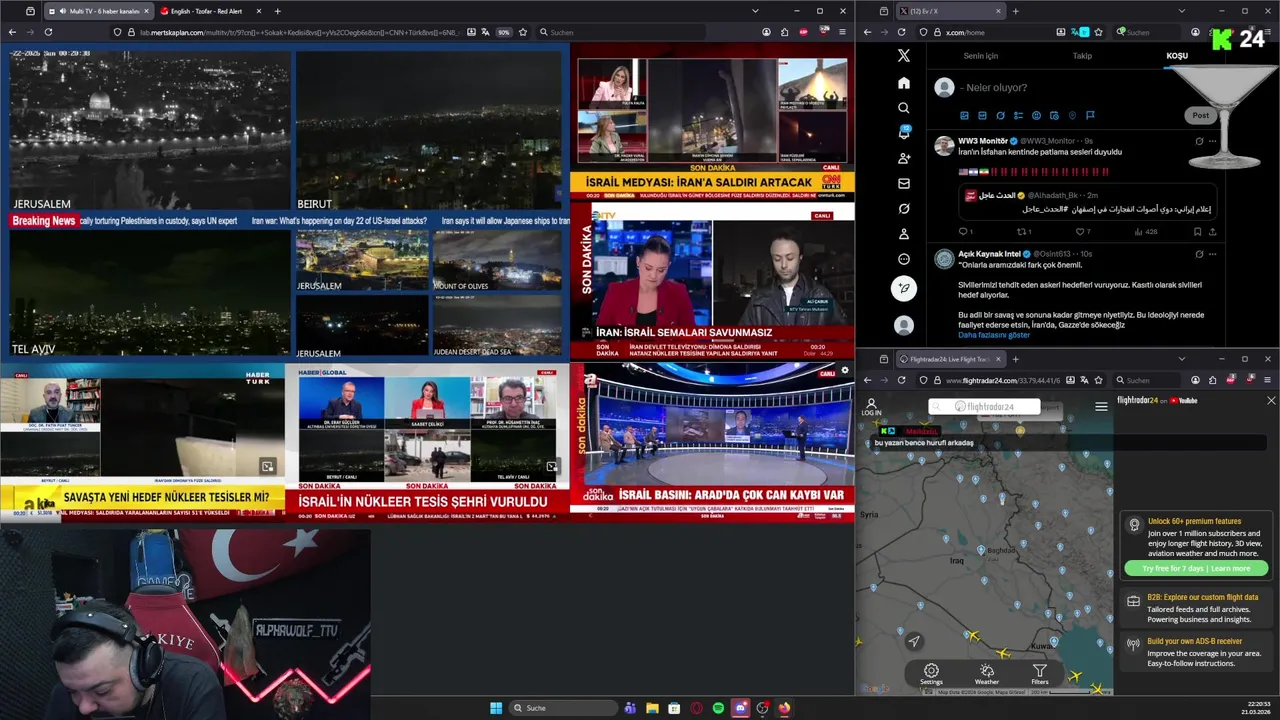Select the Multi TV browser tab
The image size is (1280, 720).
[x=98, y=11]
